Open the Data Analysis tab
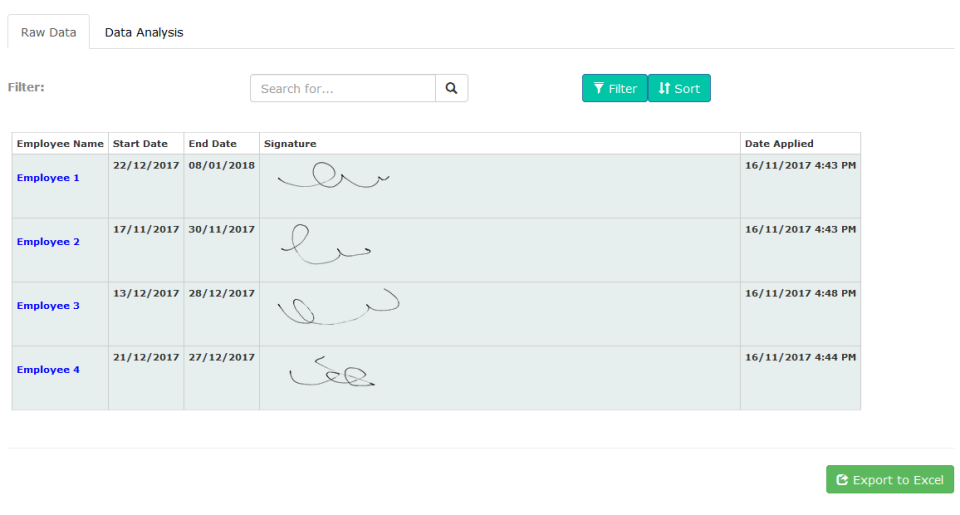Screen dimensions: 960x515 pyautogui.click(x=144, y=32)
